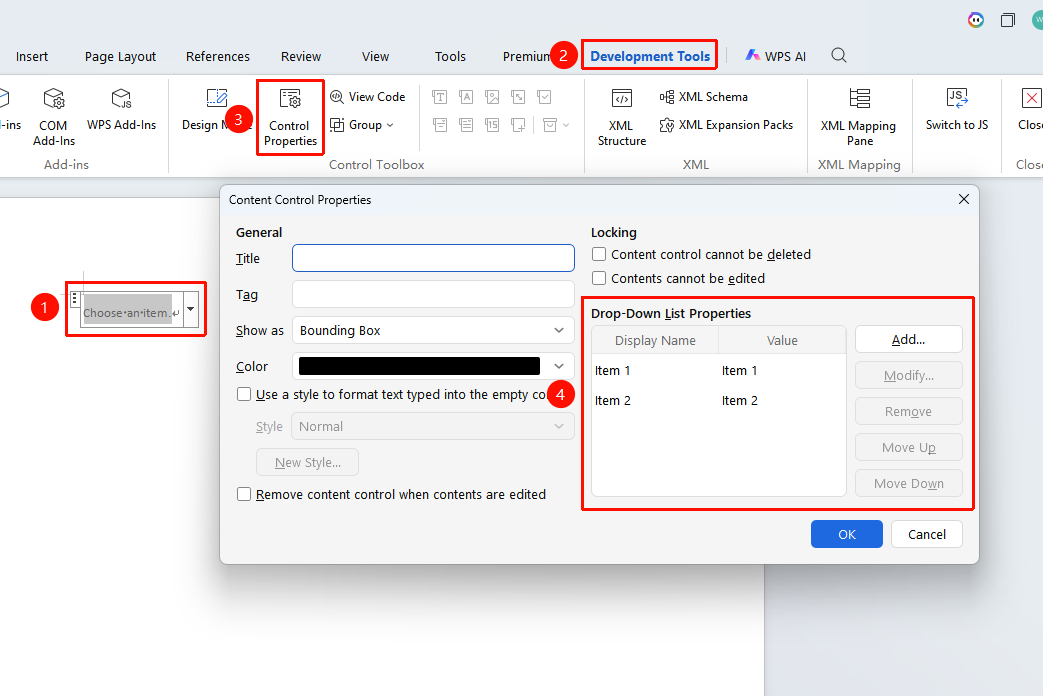Search using the magnifier icon
This screenshot has width=1043, height=696.
click(x=839, y=55)
